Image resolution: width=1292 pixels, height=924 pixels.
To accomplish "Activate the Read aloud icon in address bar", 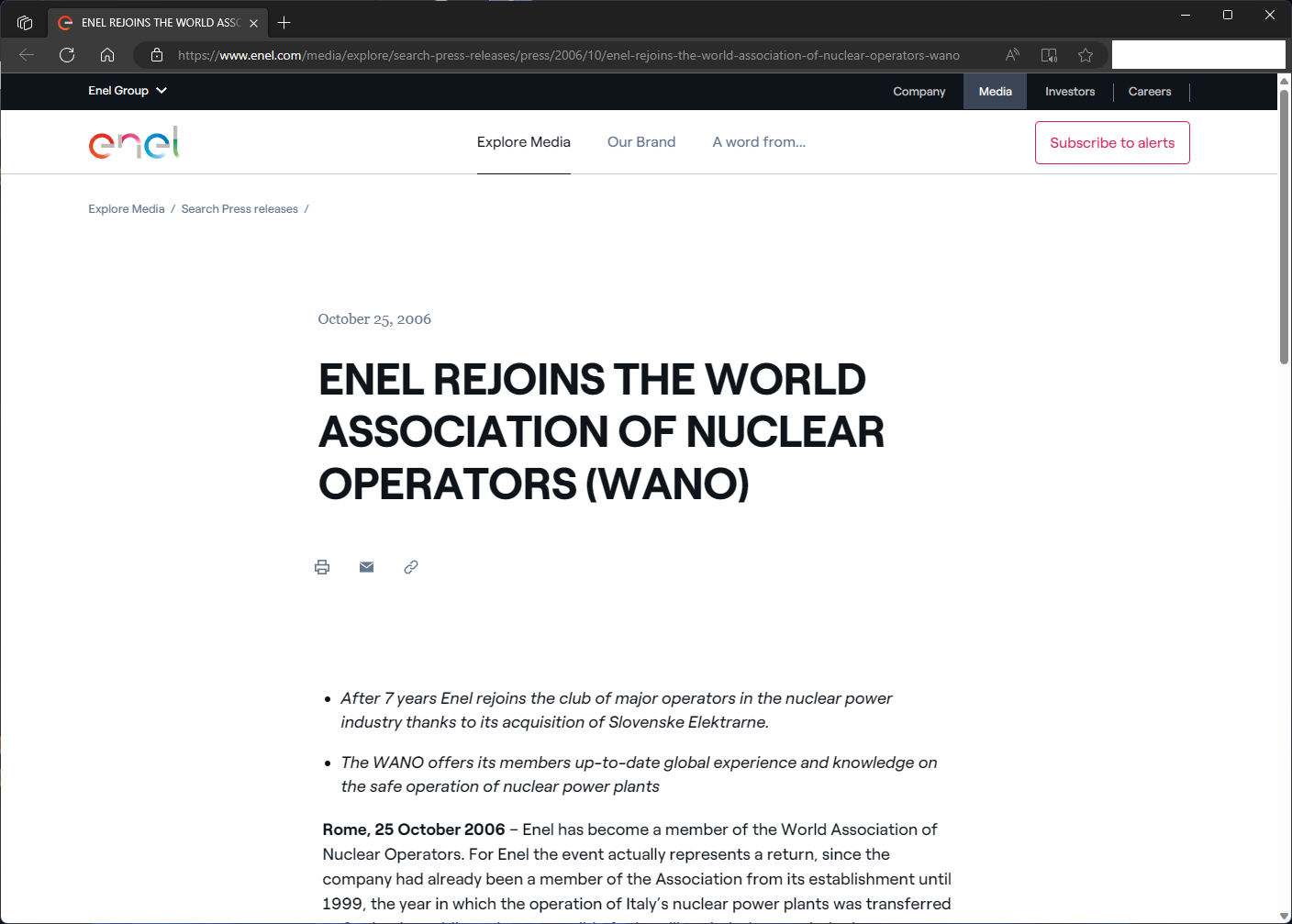I will coord(1012,55).
